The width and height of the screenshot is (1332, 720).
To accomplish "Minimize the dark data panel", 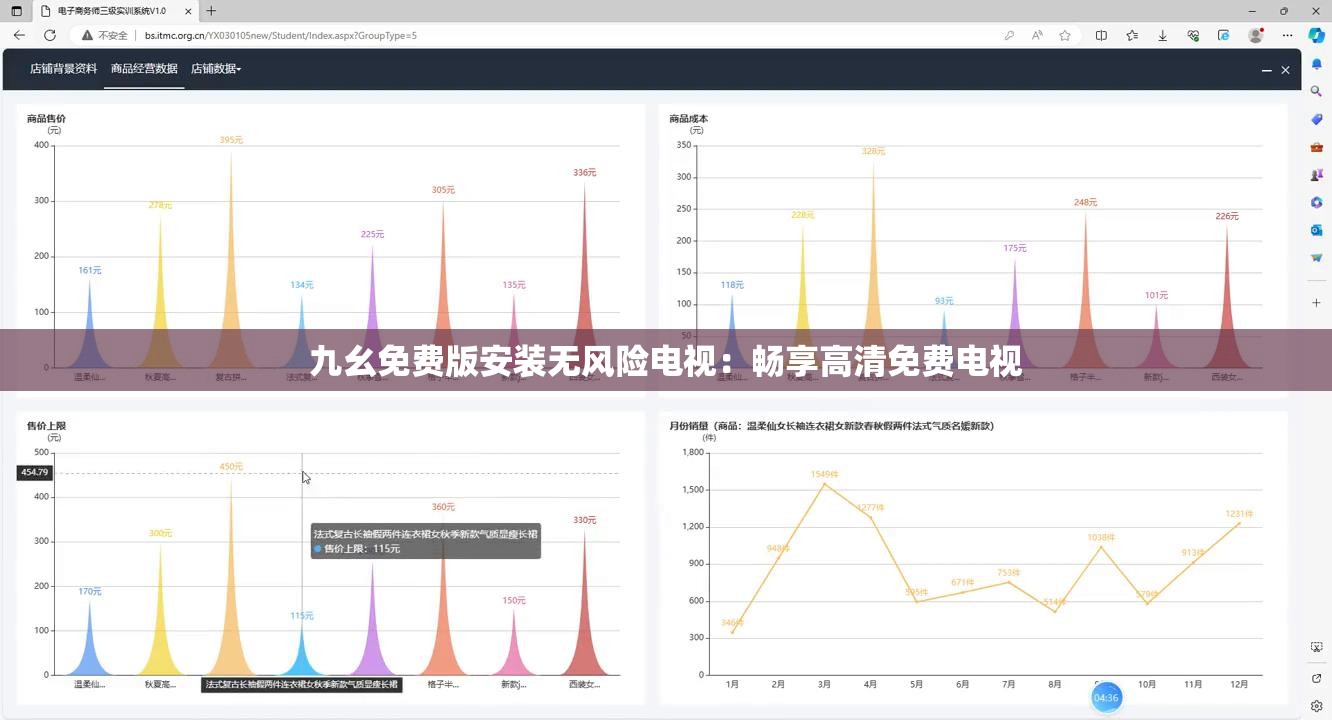I will (x=1266, y=70).
